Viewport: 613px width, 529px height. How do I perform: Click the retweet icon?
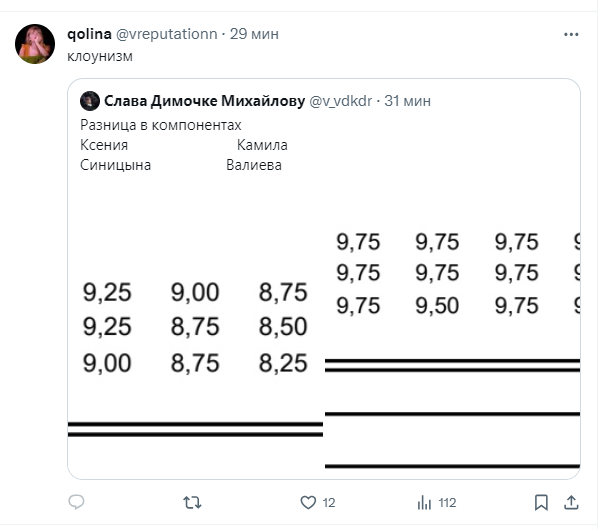[194, 501]
